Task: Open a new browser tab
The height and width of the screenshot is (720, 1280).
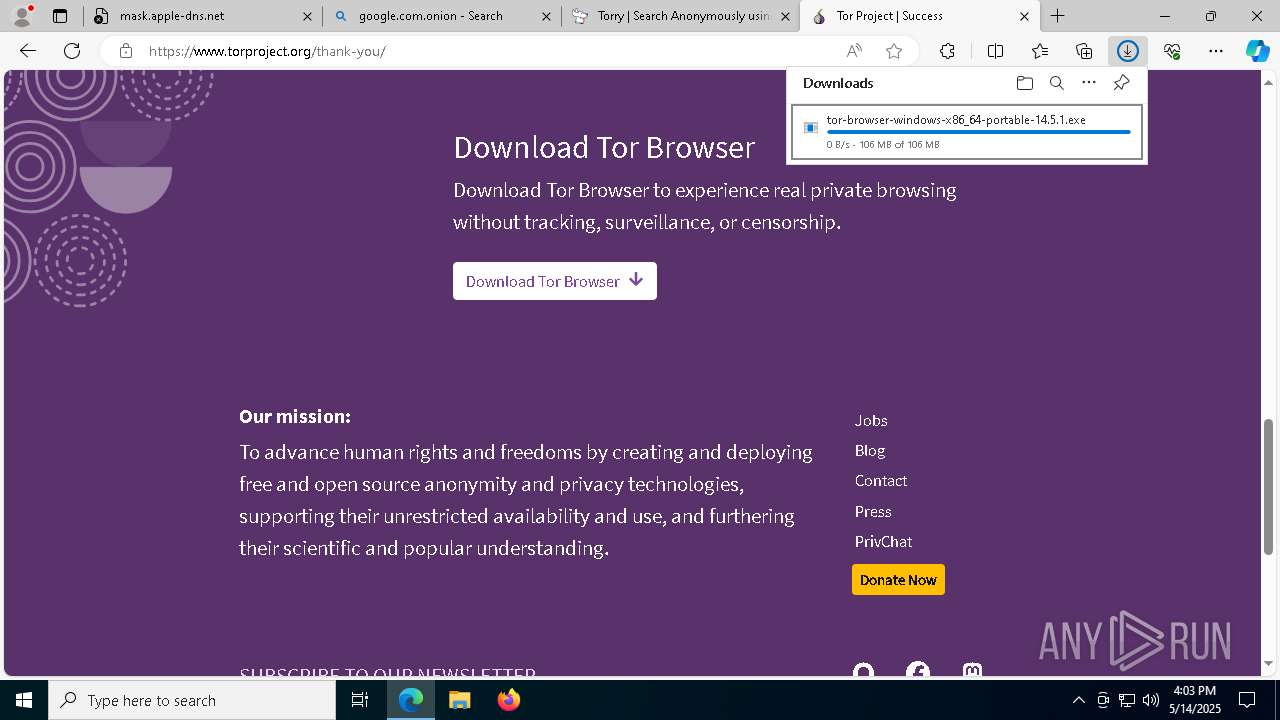Action: [1057, 16]
